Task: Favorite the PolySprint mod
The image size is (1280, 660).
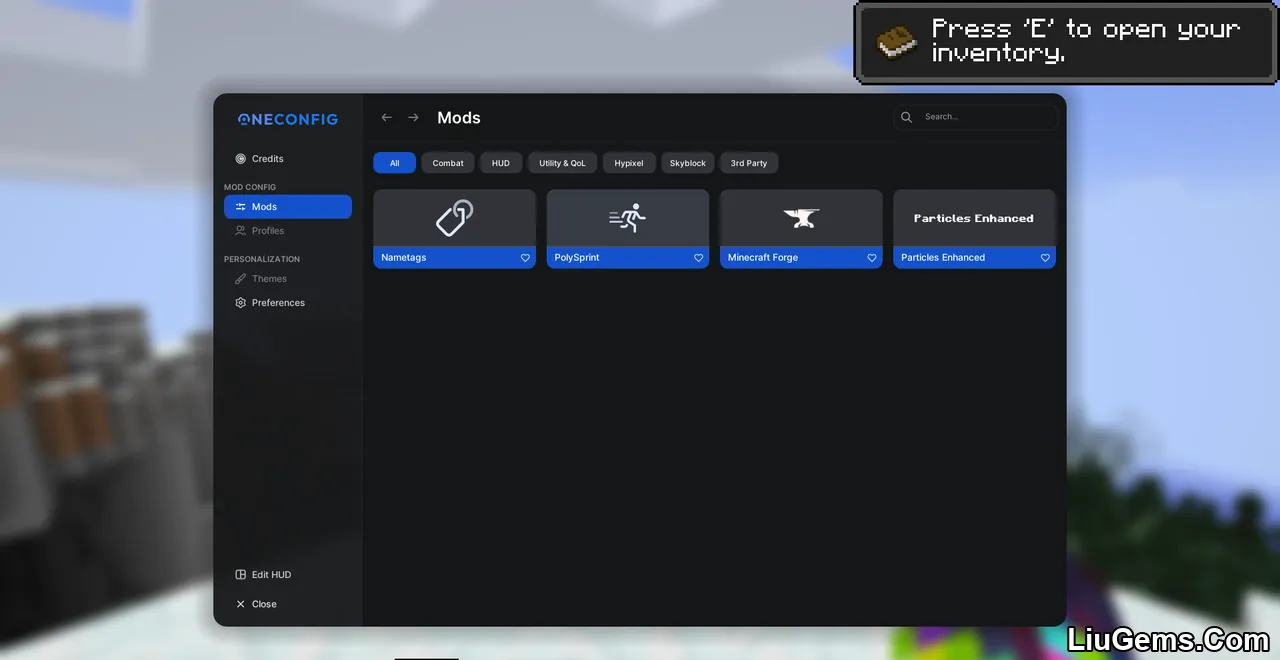Action: pos(698,258)
